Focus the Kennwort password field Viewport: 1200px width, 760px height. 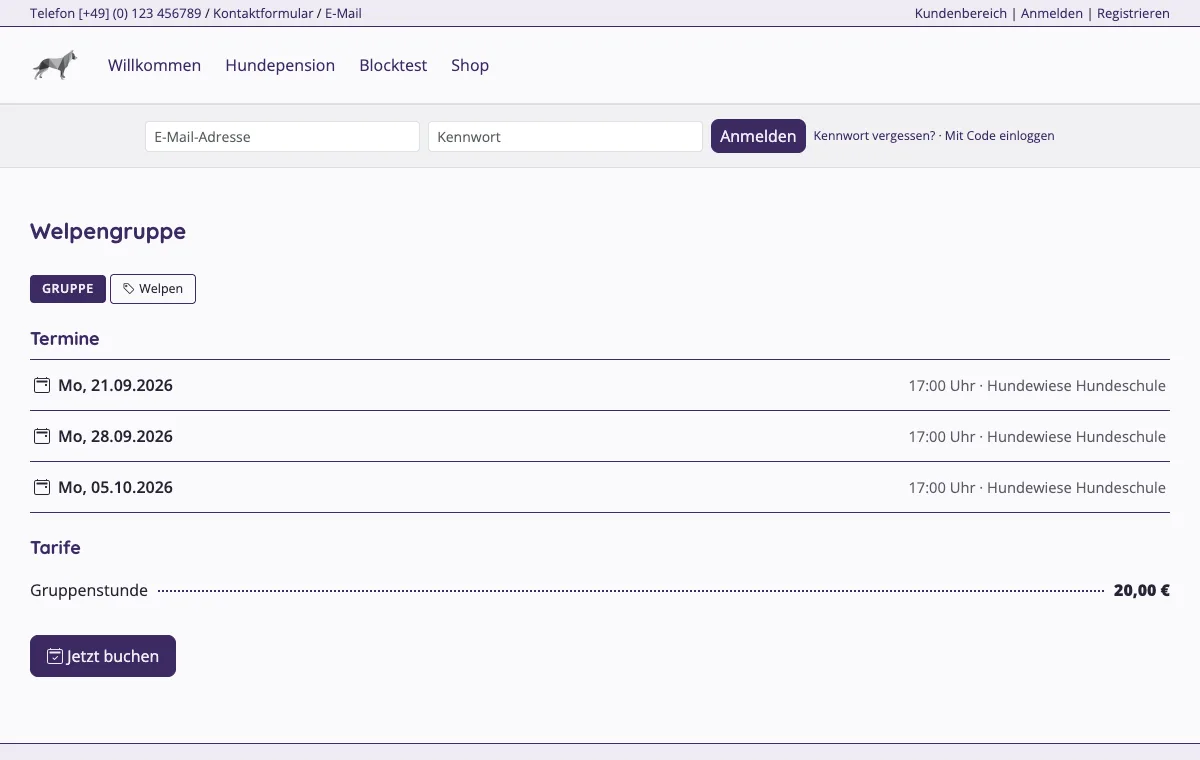(565, 137)
